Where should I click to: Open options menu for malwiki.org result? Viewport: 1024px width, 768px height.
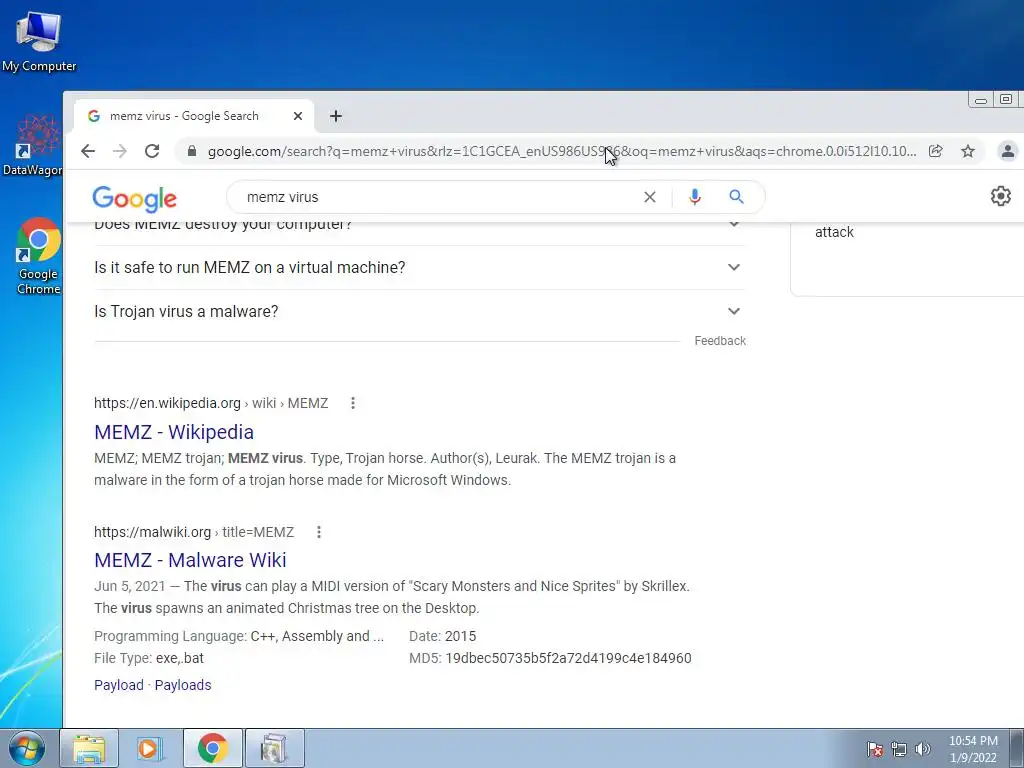(x=319, y=532)
